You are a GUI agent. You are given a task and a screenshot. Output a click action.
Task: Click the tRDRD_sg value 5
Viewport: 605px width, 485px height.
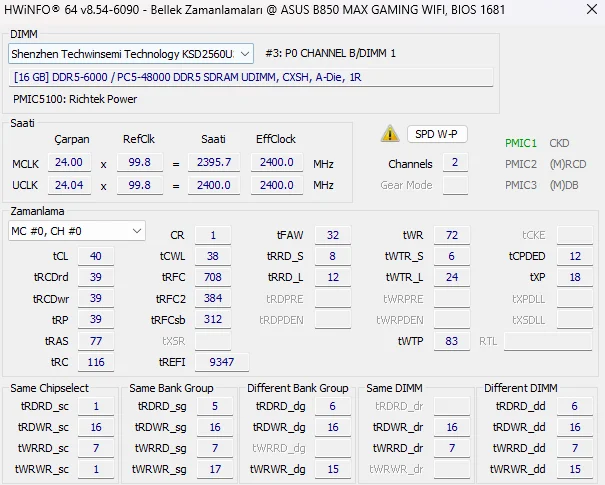(x=215, y=406)
